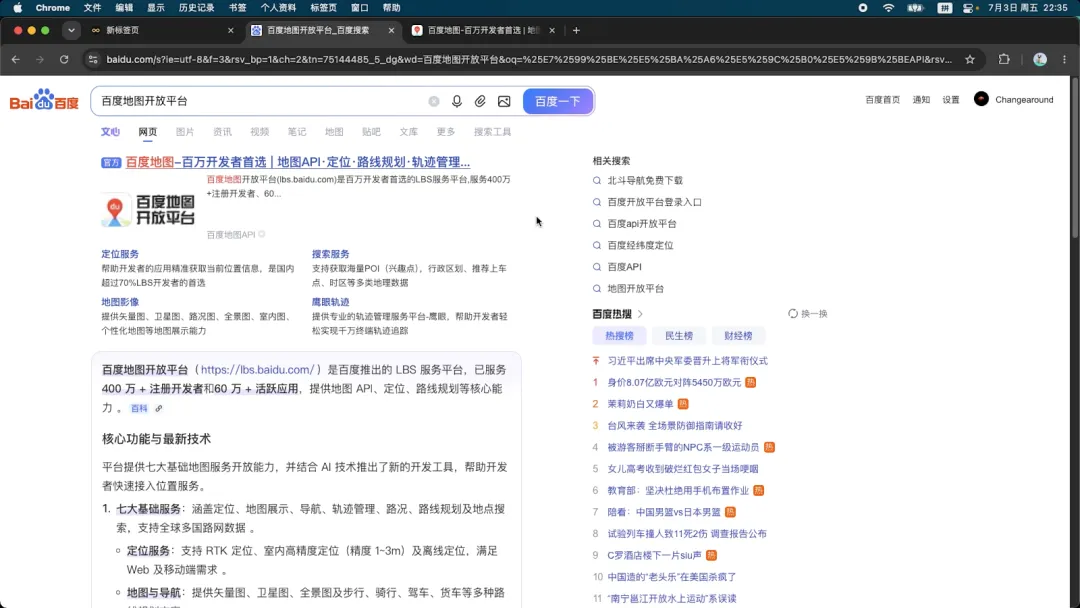Image resolution: width=1080 pixels, height=608 pixels.
Task: View site information icon in address bar
Action: click(93, 60)
